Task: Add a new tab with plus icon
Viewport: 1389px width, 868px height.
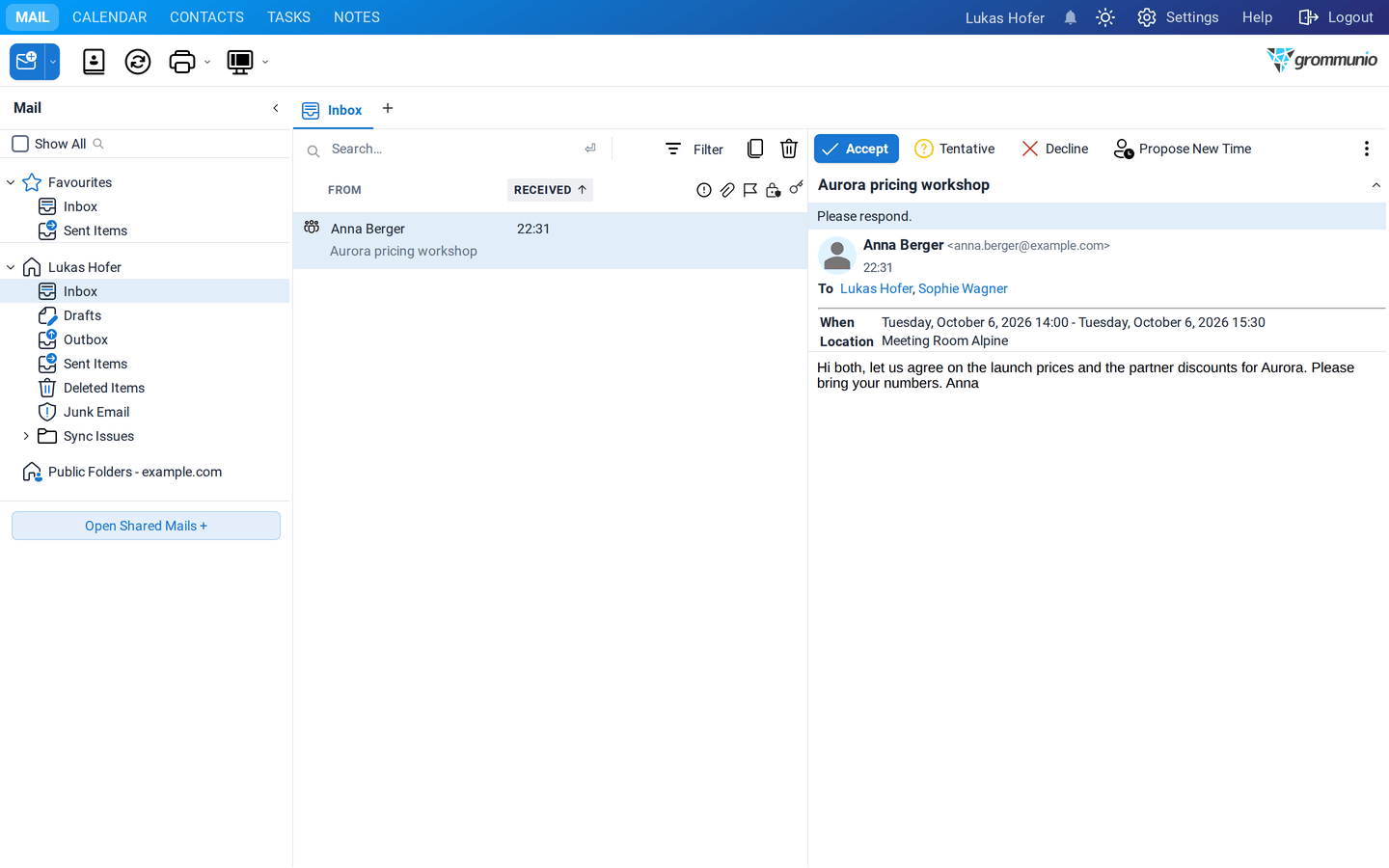Action: click(388, 108)
